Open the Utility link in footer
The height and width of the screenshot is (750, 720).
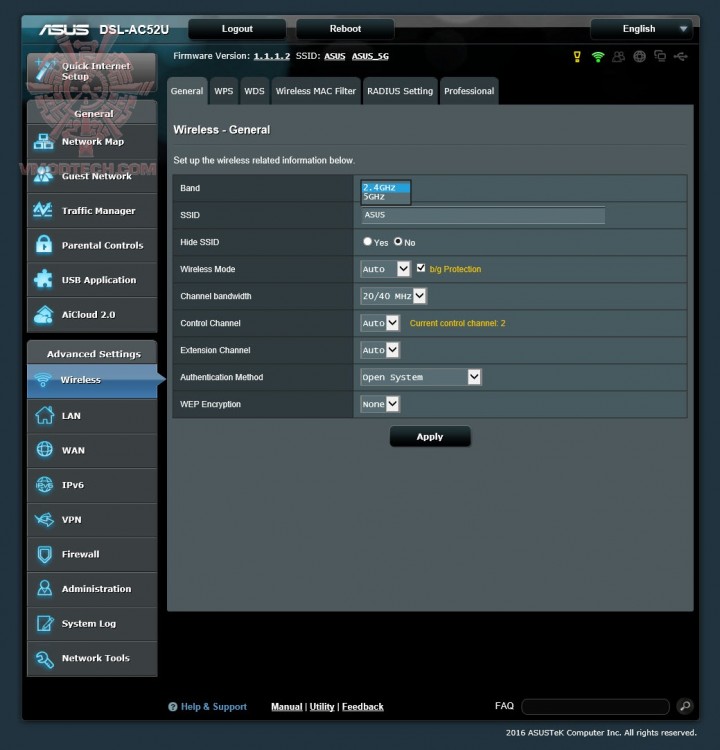pos(321,706)
